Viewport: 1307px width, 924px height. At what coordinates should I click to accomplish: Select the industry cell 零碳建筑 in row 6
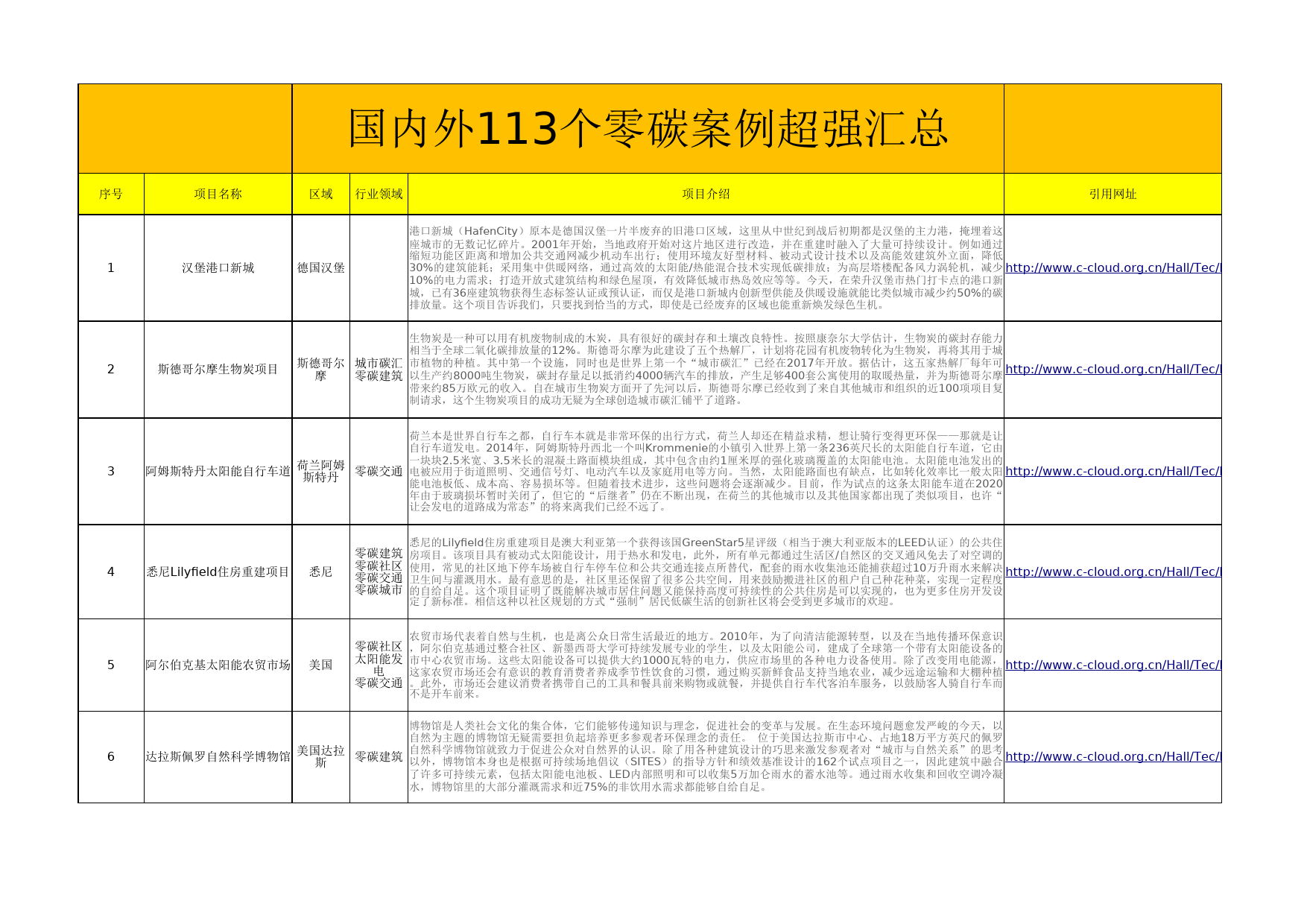[379, 757]
